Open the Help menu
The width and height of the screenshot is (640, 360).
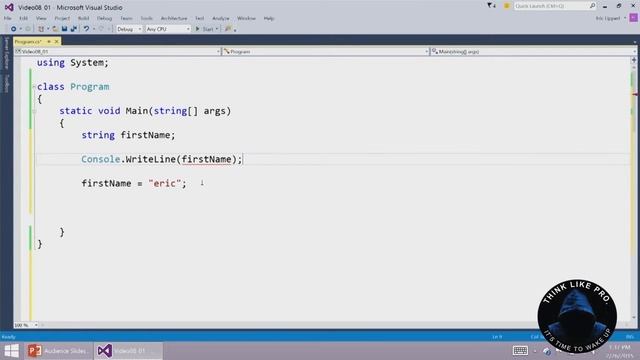[269, 18]
